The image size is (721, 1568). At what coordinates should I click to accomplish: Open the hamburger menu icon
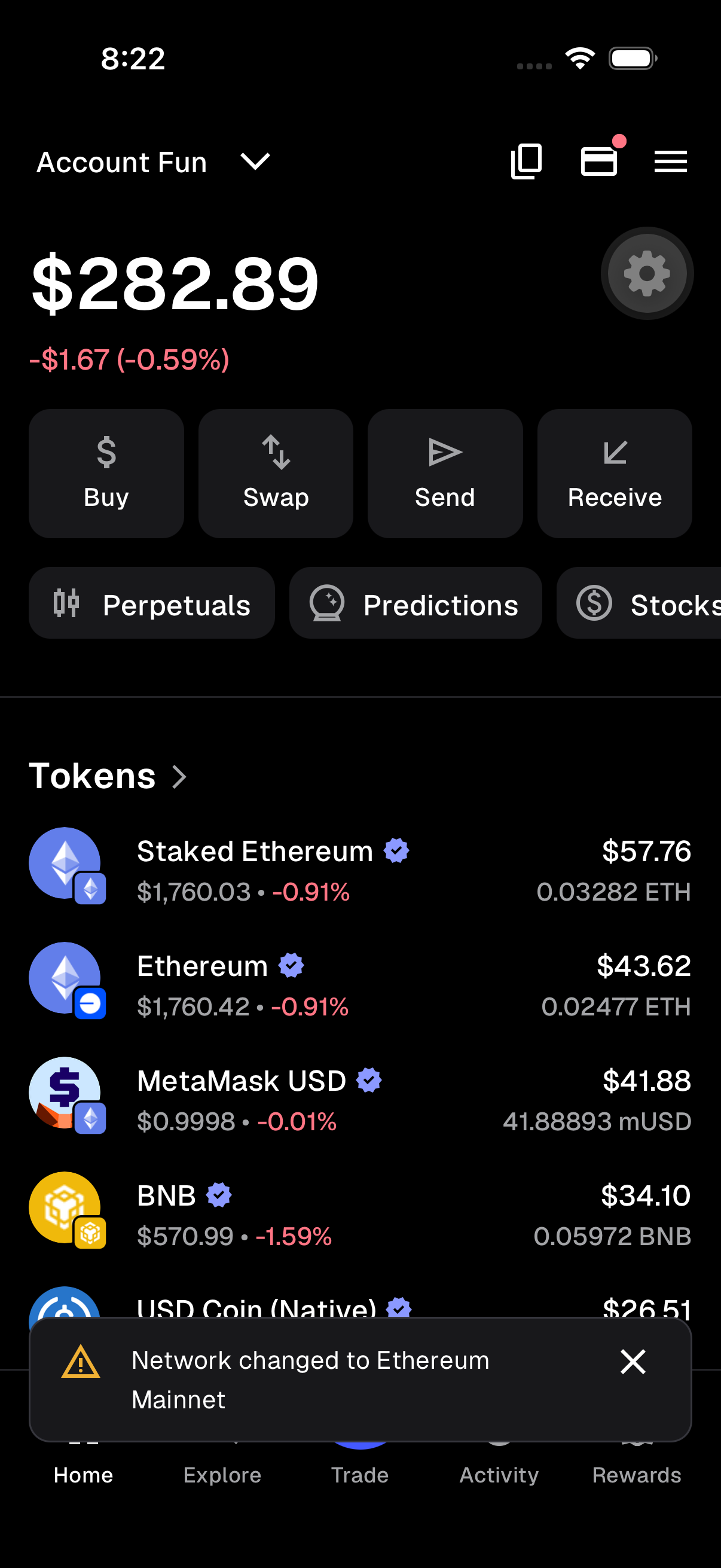click(671, 161)
